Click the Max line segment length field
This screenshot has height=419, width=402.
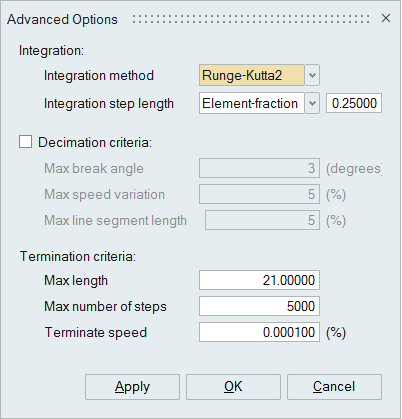(262, 220)
